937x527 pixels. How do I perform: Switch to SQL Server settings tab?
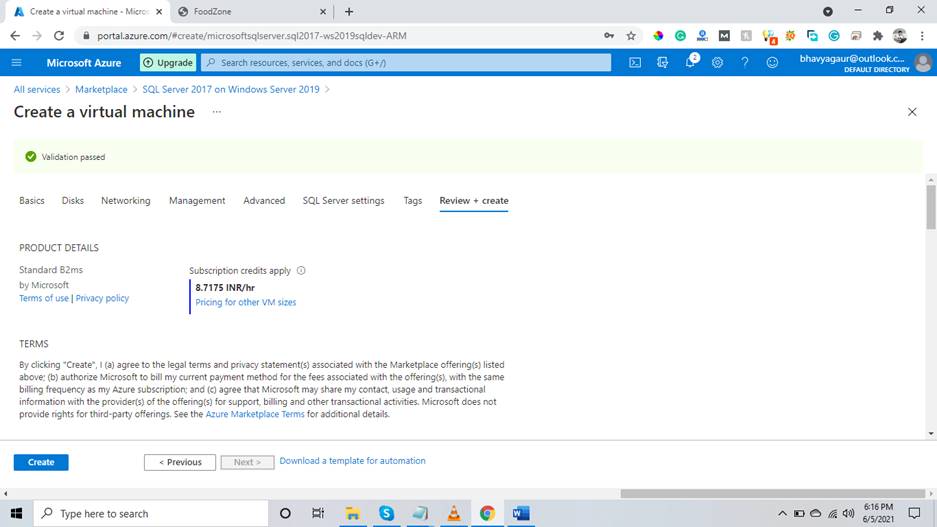[x=343, y=201]
